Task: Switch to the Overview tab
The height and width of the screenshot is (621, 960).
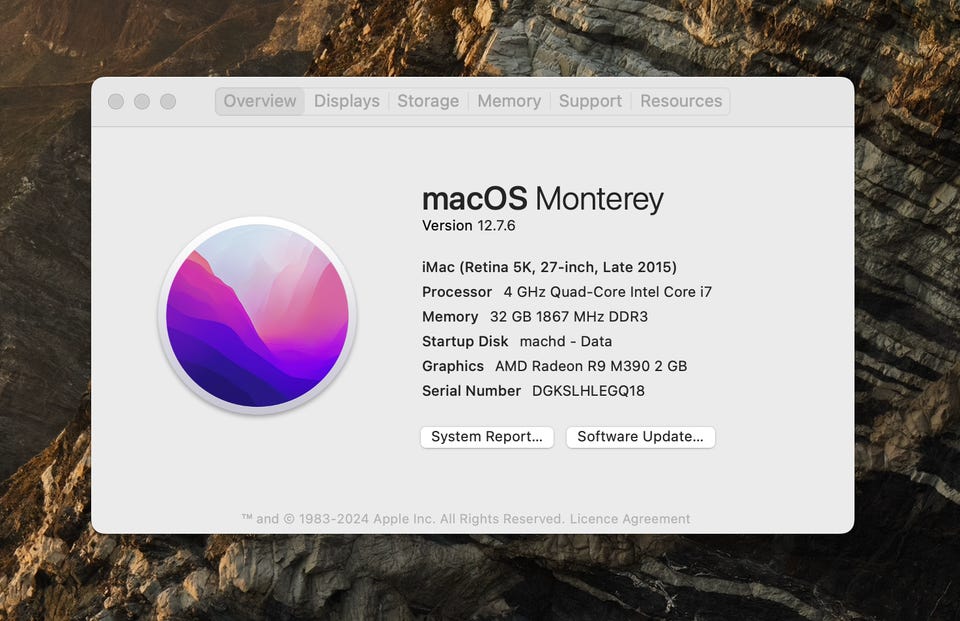Action: [x=260, y=101]
